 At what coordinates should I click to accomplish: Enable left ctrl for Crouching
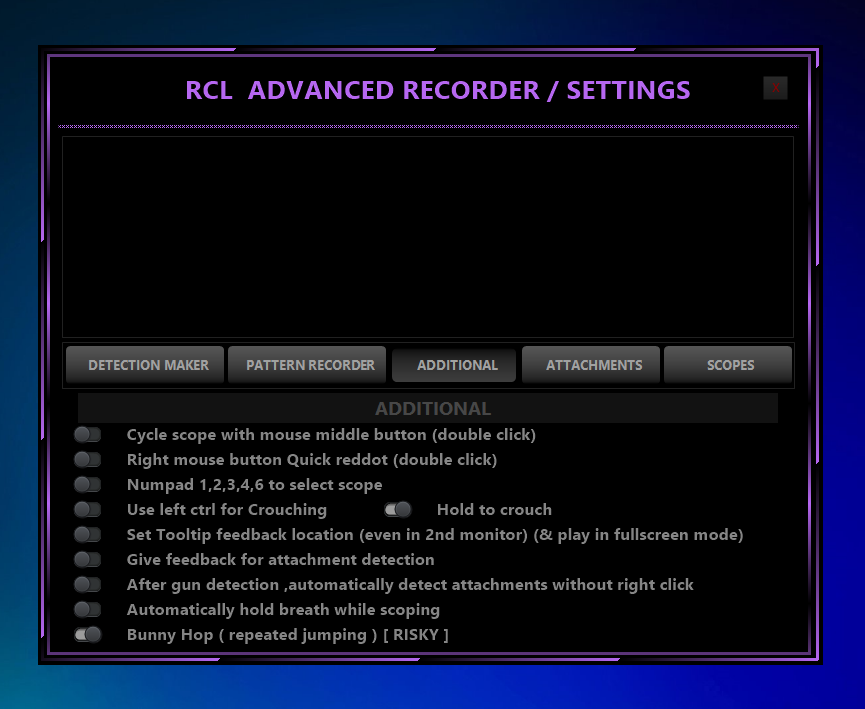pyautogui.click(x=88, y=509)
